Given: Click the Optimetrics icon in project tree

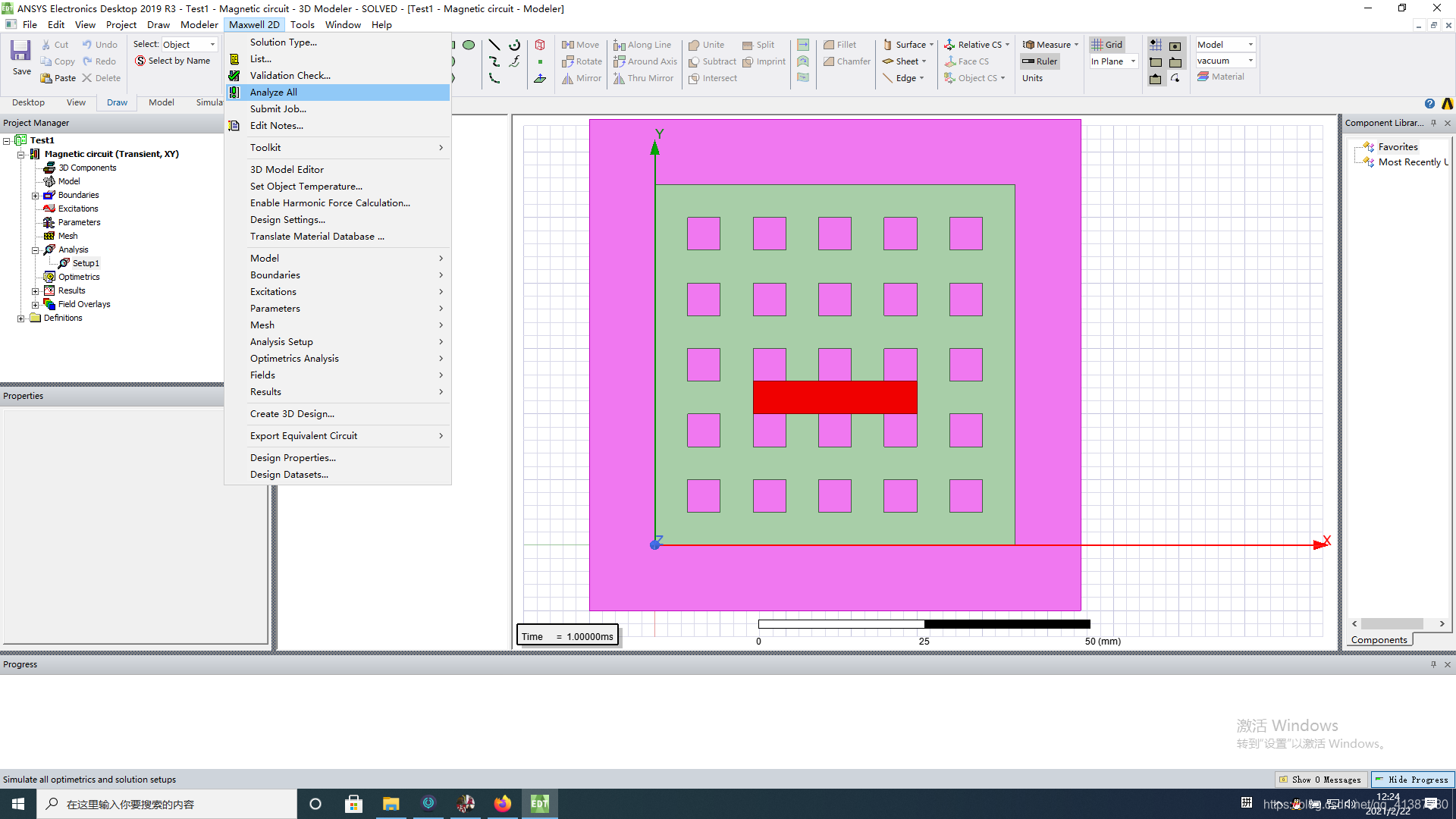Looking at the screenshot, I should (49, 277).
